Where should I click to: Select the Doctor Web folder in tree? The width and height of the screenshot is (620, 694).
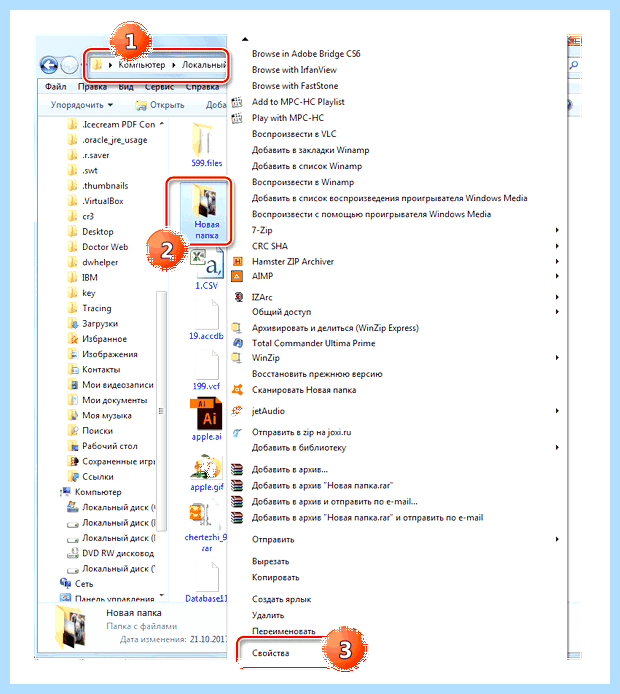tap(105, 247)
